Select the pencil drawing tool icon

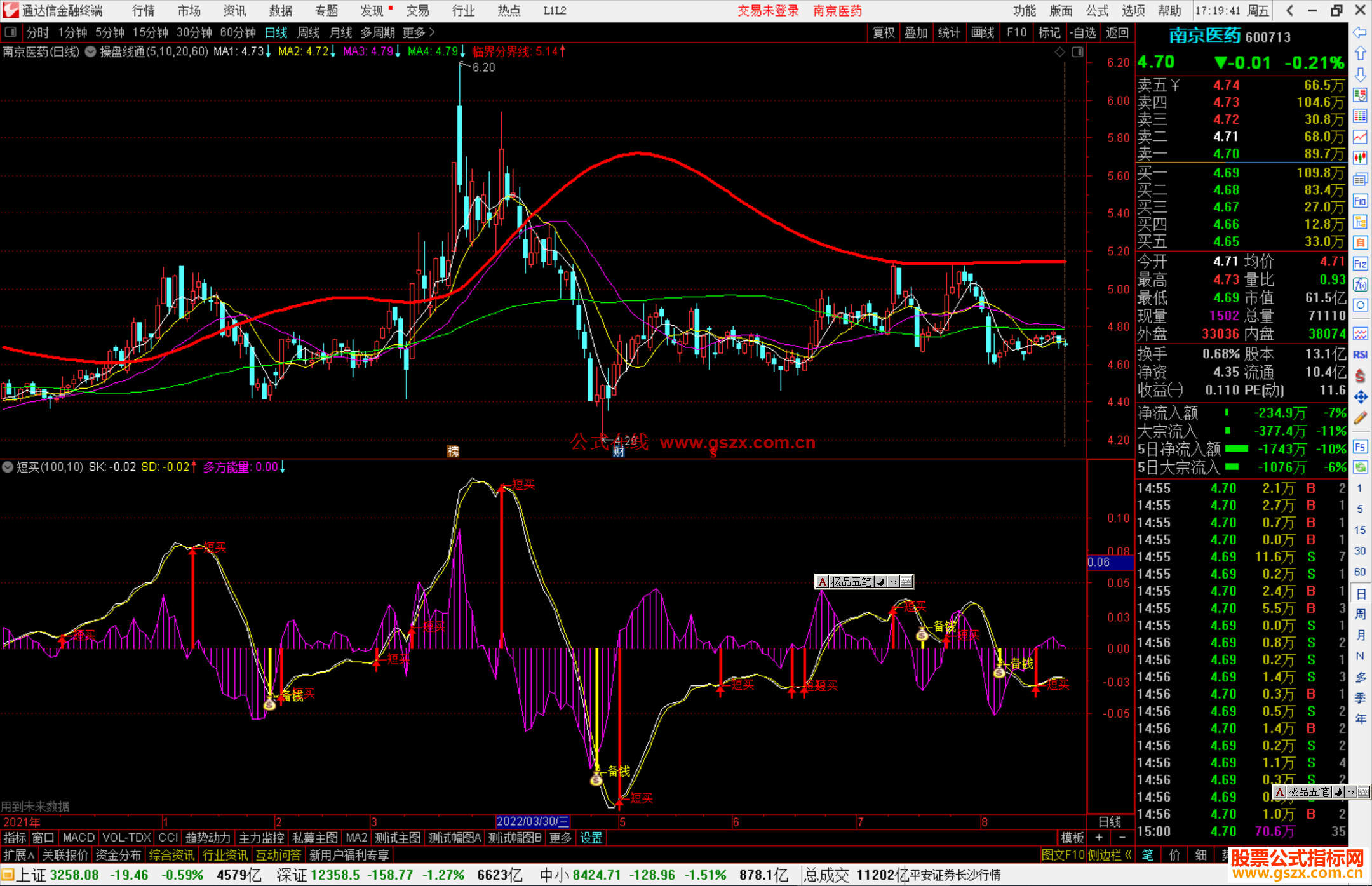(x=1360, y=418)
